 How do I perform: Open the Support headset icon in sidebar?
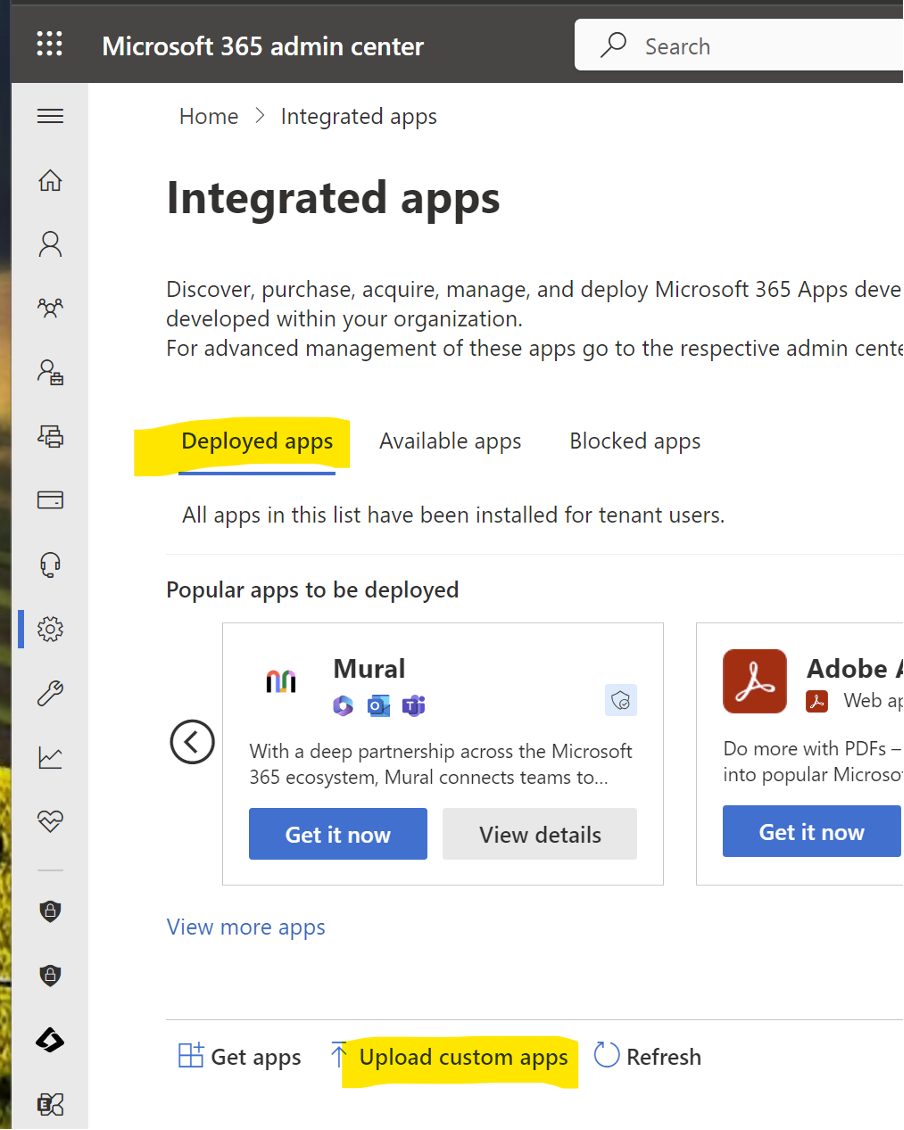pyautogui.click(x=50, y=565)
